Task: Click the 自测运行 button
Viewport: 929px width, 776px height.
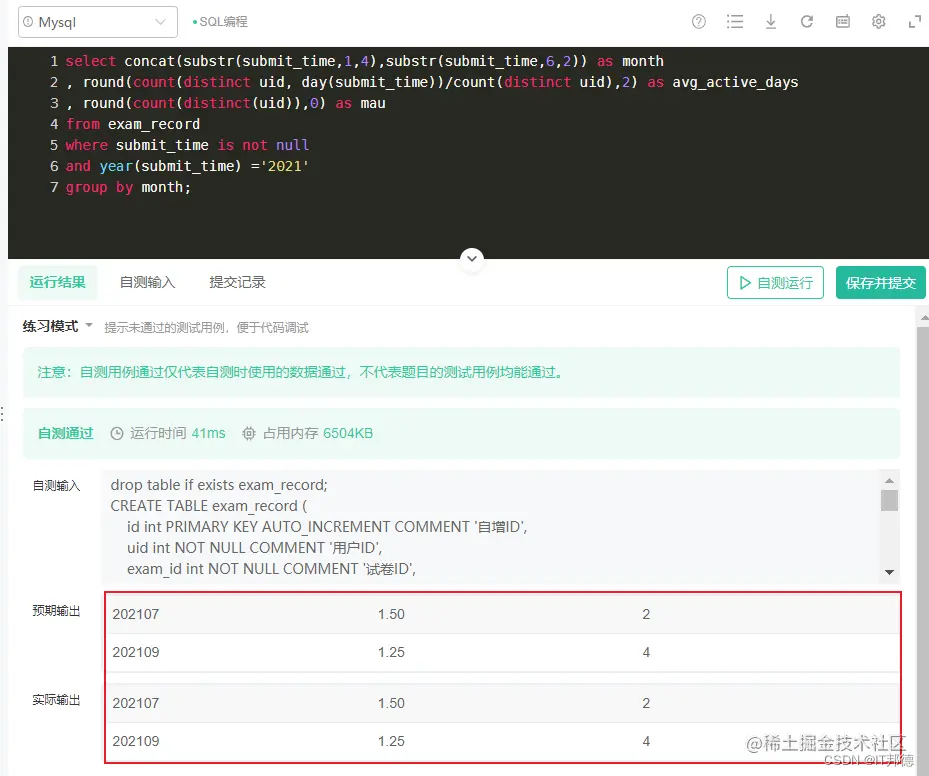Action: (775, 283)
